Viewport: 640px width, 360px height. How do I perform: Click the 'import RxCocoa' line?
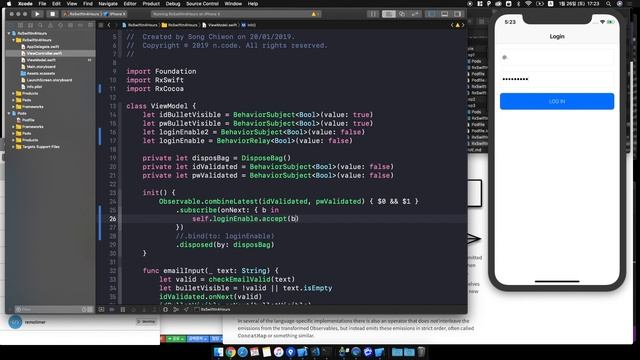pyautogui.click(x=155, y=89)
